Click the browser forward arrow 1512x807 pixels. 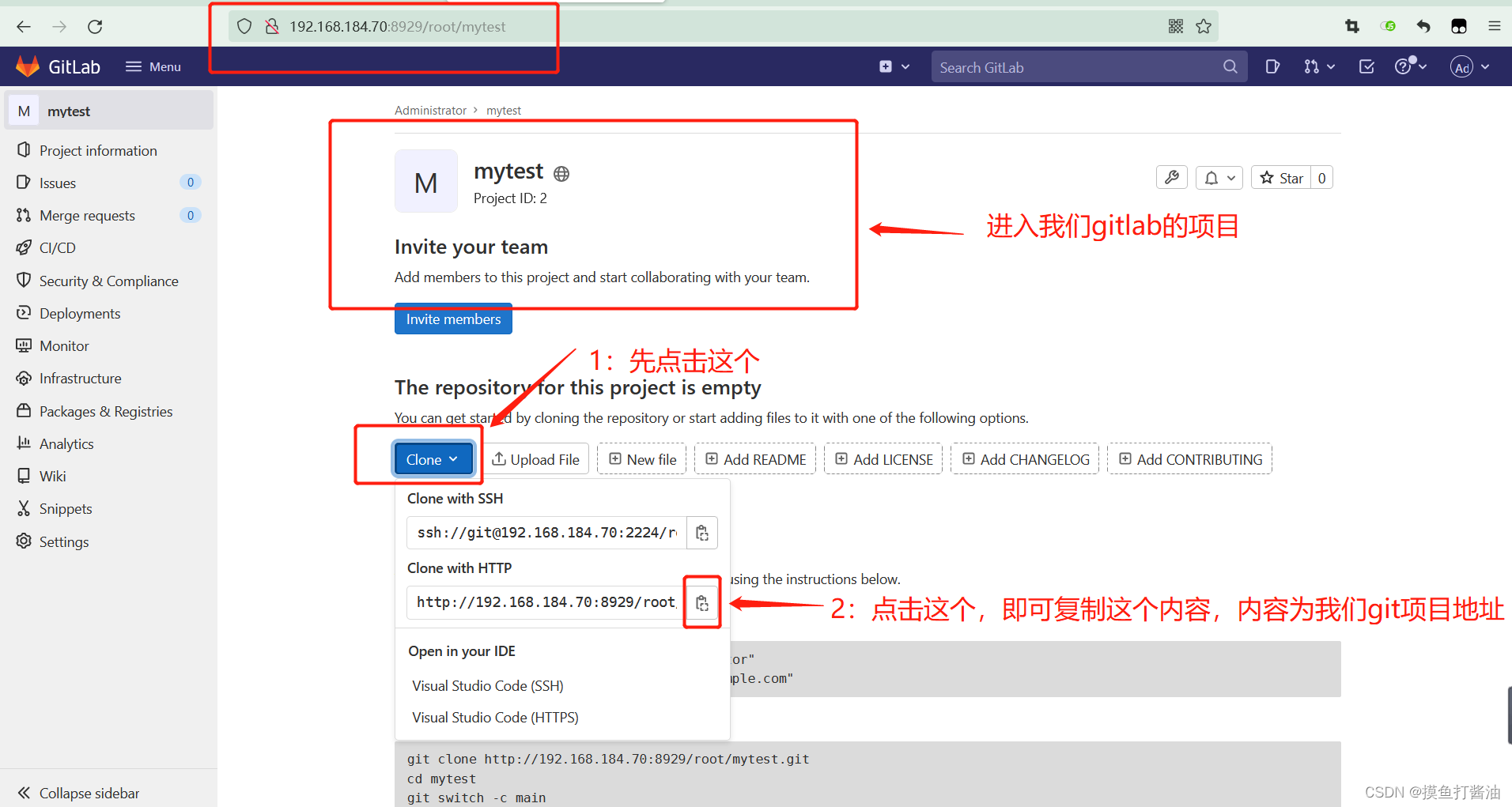pos(59,27)
